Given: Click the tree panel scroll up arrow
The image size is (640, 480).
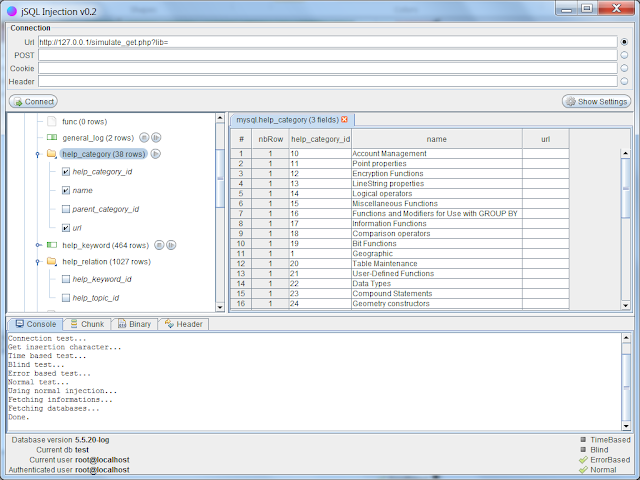Looking at the screenshot, I should click(220, 118).
